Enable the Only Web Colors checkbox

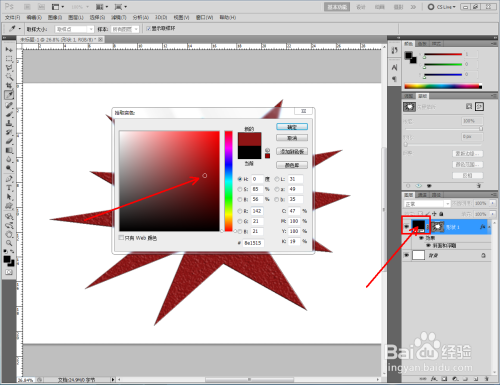pos(121,238)
